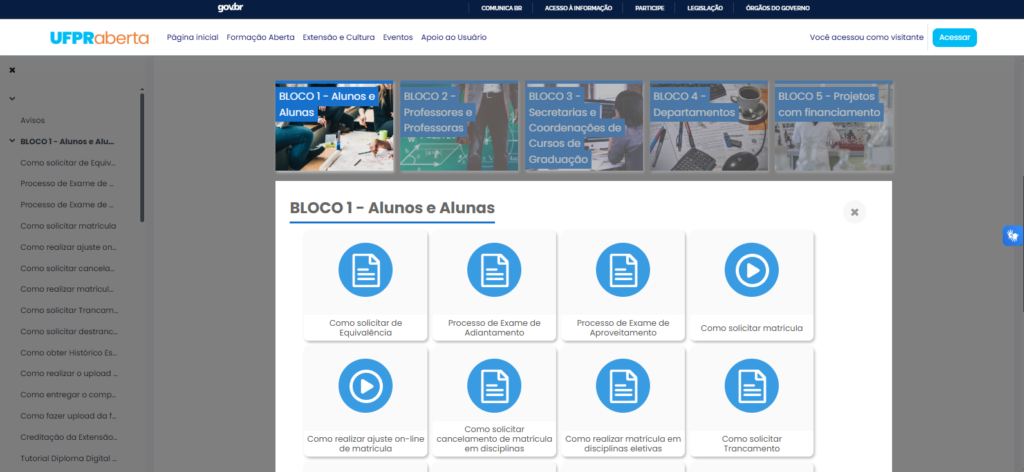Open the matrícula em disciplinas eletivas icon
The image size is (1024, 472).
(x=623, y=386)
